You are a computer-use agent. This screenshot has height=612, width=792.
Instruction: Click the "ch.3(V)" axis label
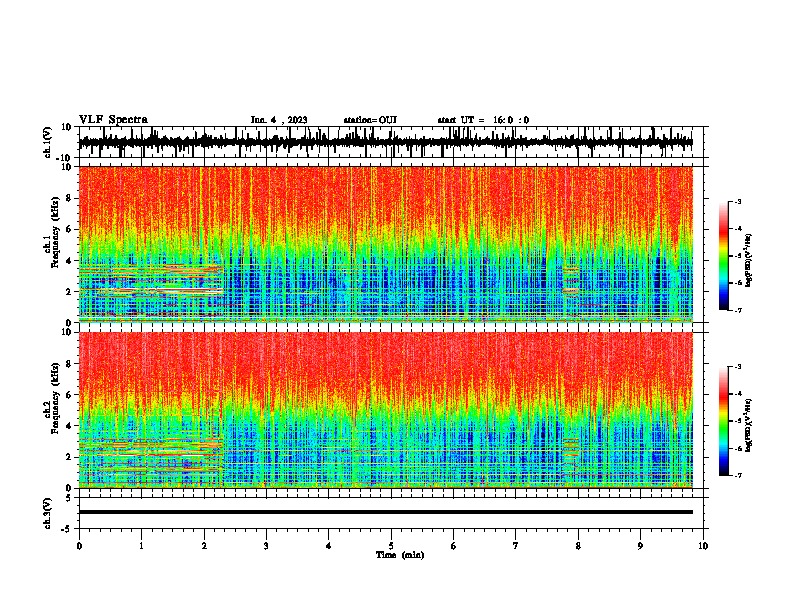[x=48, y=513]
